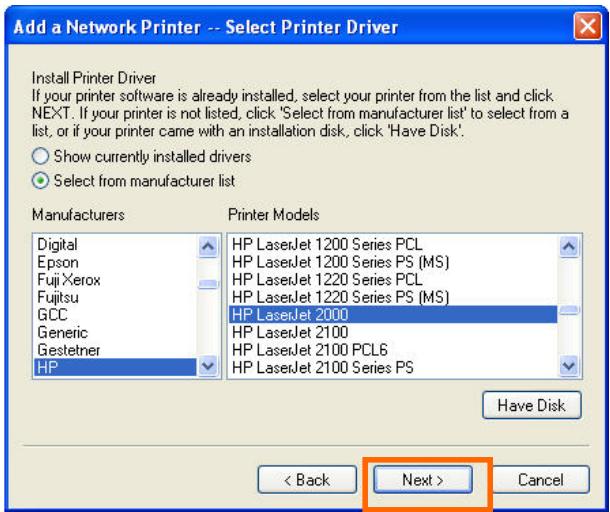
Task: Choose HP LaserJet 1200 Series PS (MS)
Action: [393, 262]
